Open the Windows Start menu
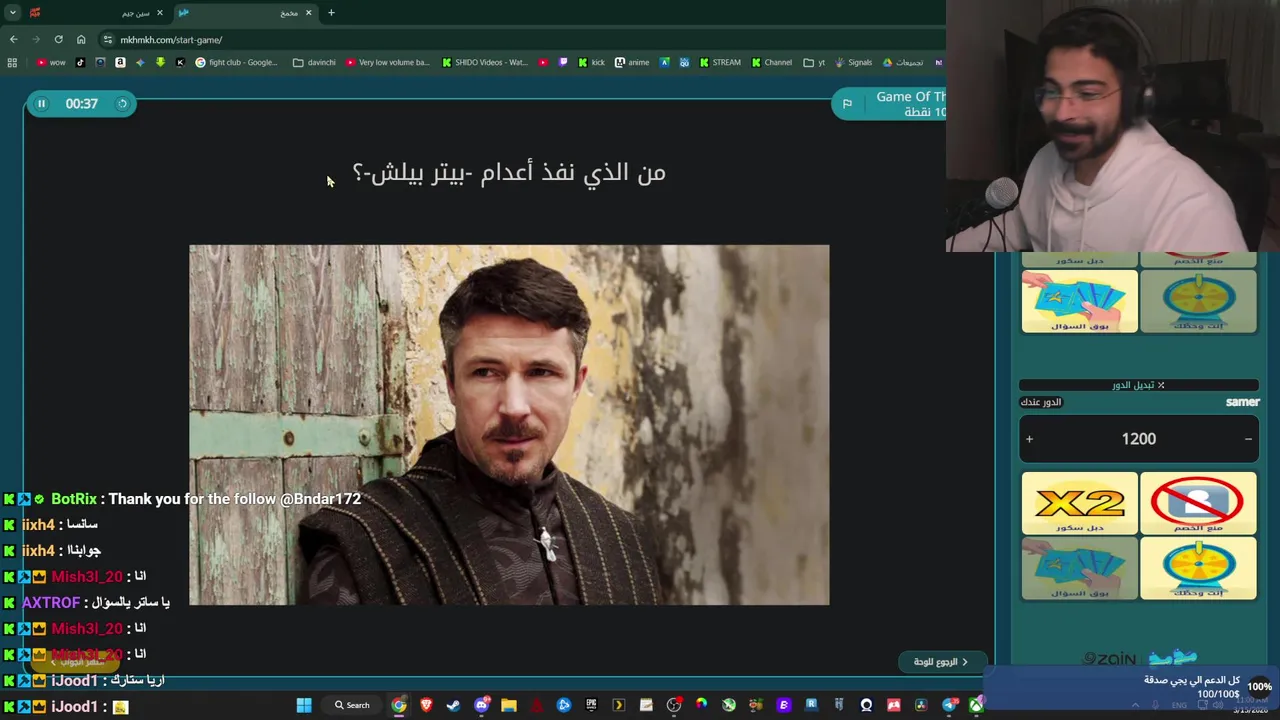Image resolution: width=1280 pixels, height=720 pixels. (303, 705)
